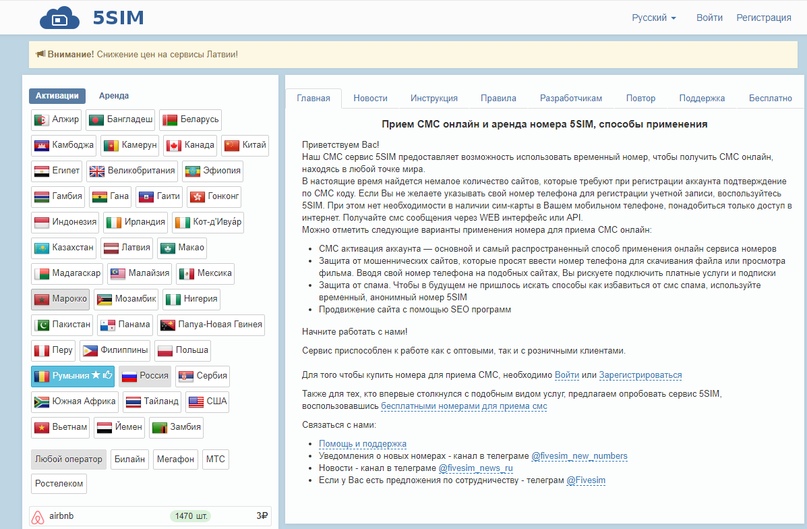This screenshot has height=529, width=807.
Task: Select the Ростелеком operator option
Action: [x=58, y=484]
